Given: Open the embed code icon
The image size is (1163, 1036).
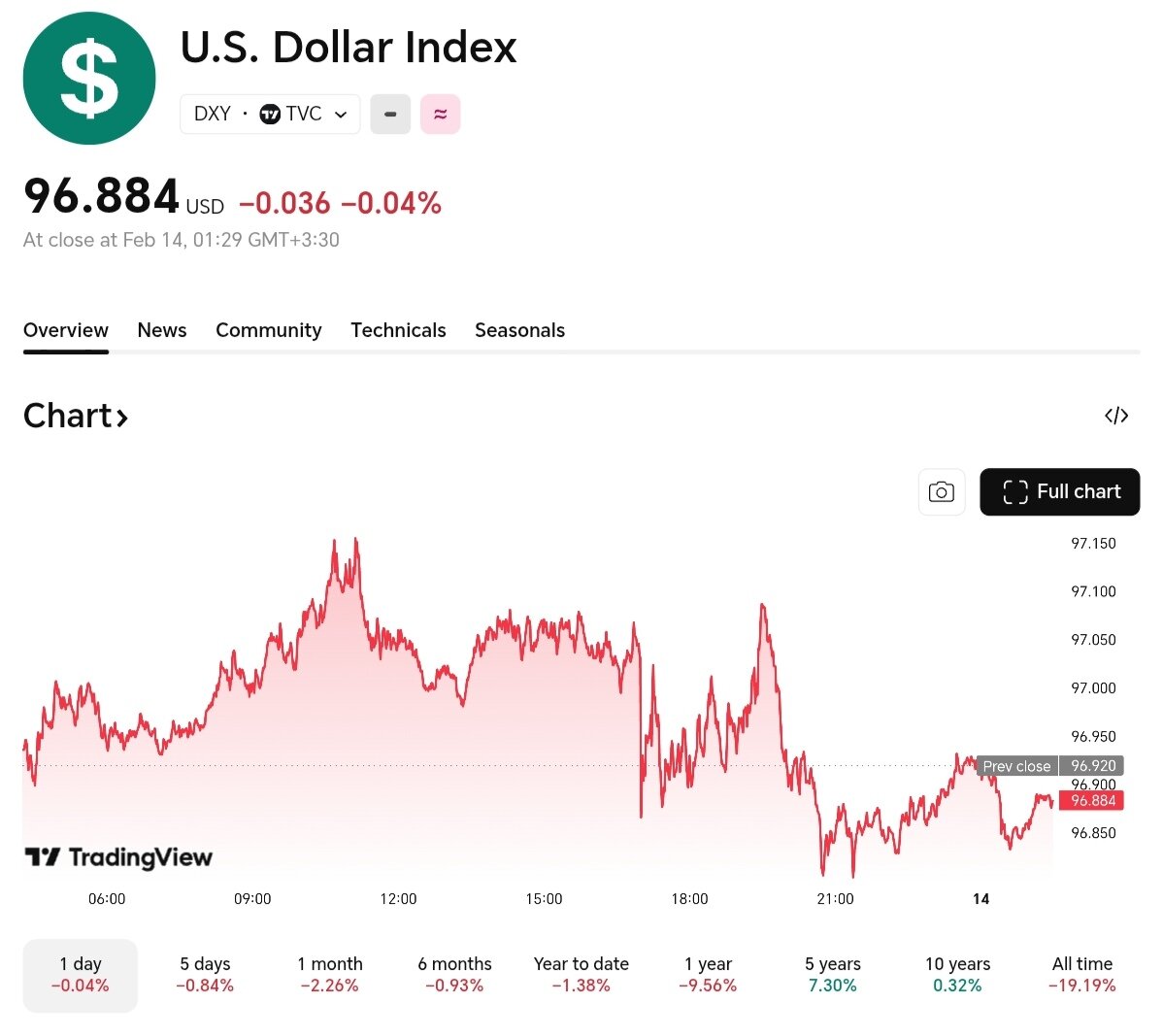Looking at the screenshot, I should (1116, 416).
